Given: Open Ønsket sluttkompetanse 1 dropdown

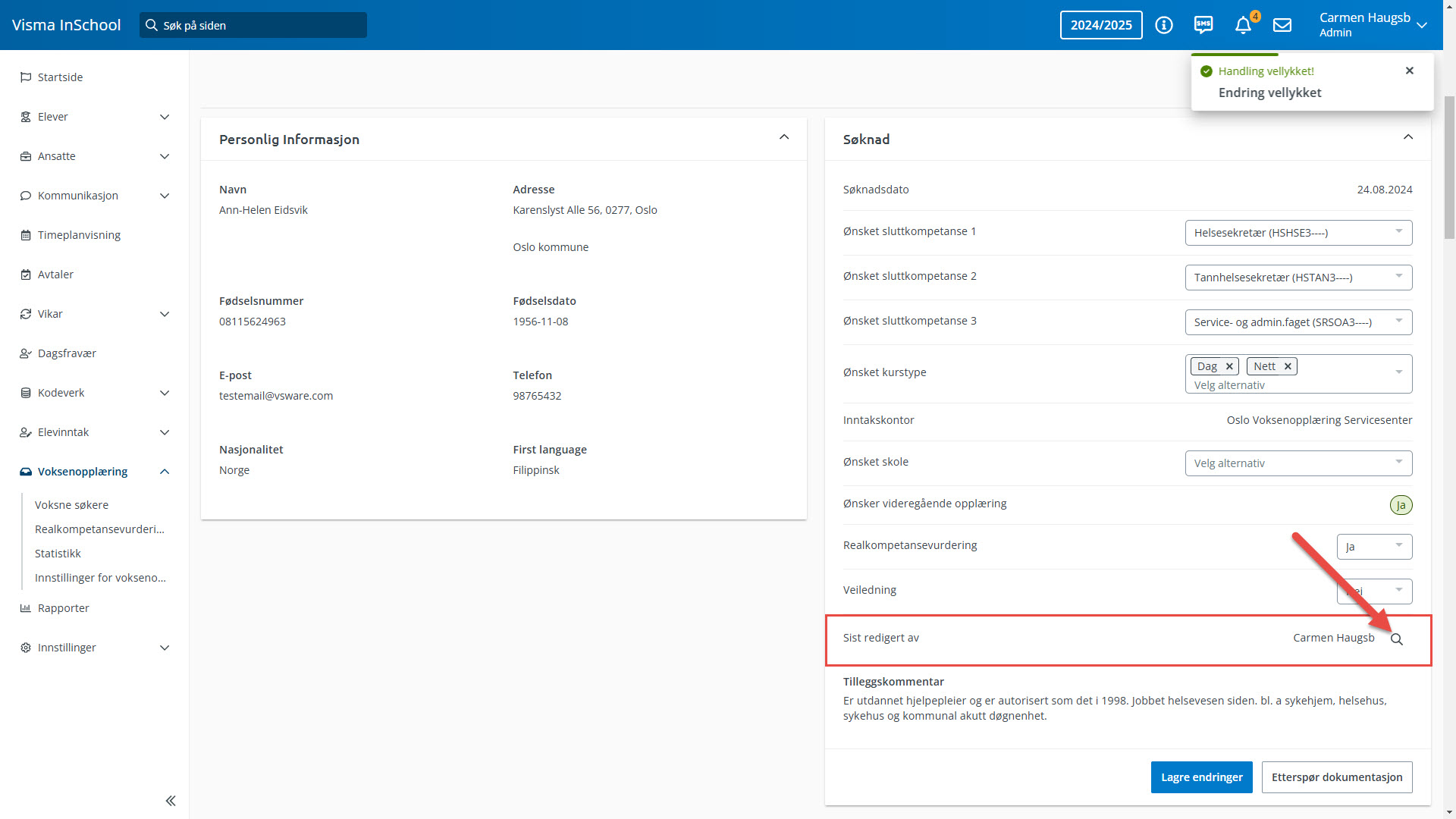Looking at the screenshot, I should [x=1298, y=233].
